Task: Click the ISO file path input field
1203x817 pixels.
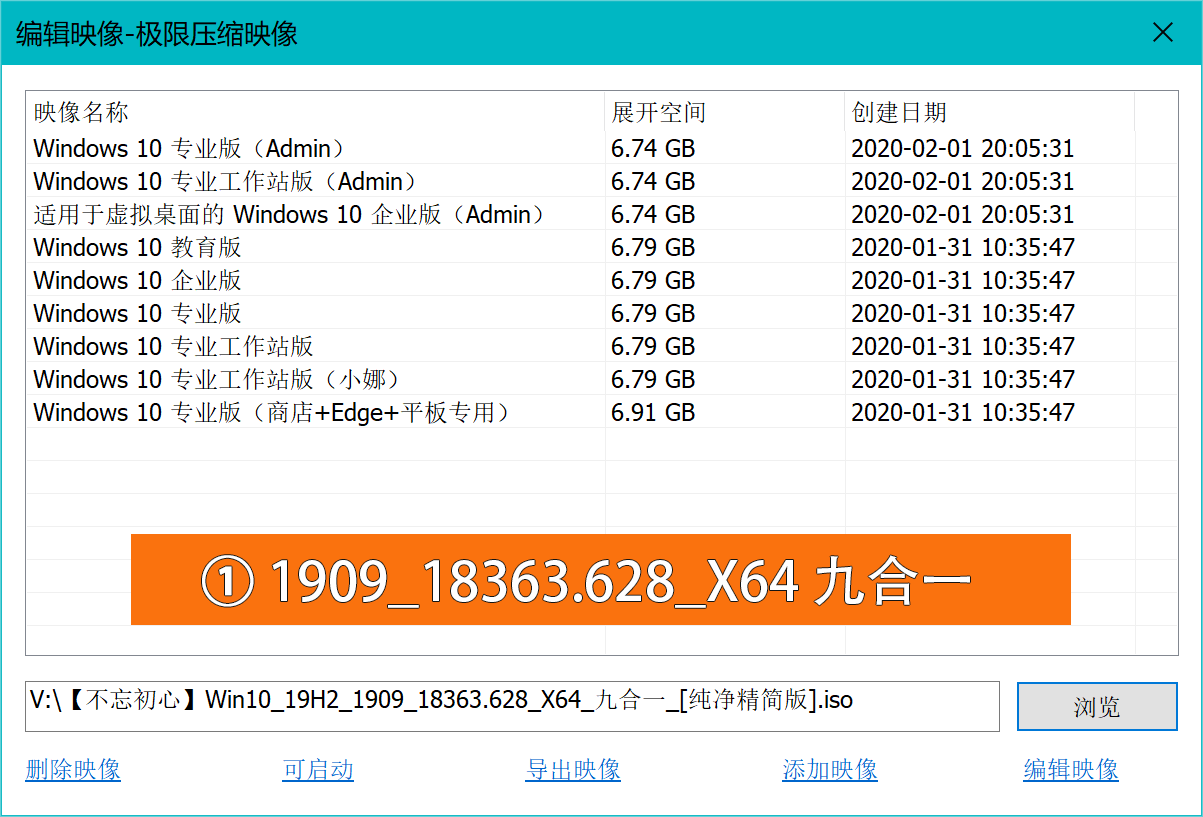Action: [512, 705]
